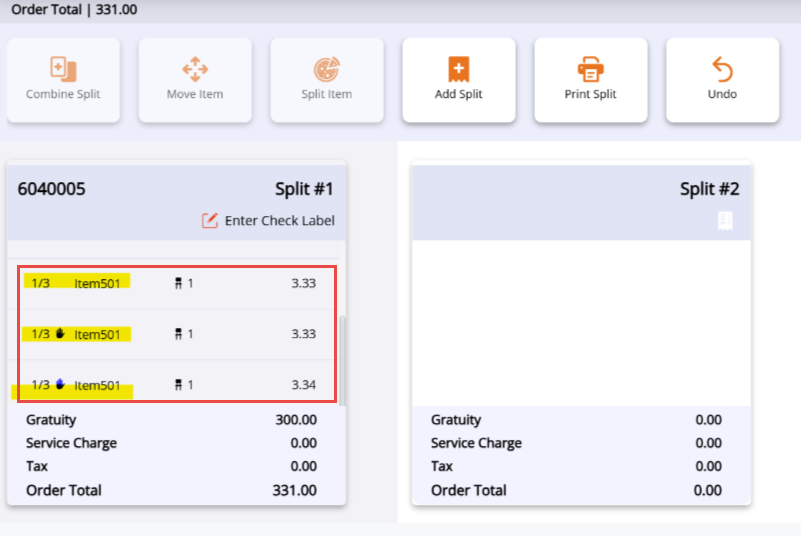
Task: Click the seat icon on first Item501 row
Action: [x=178, y=283]
